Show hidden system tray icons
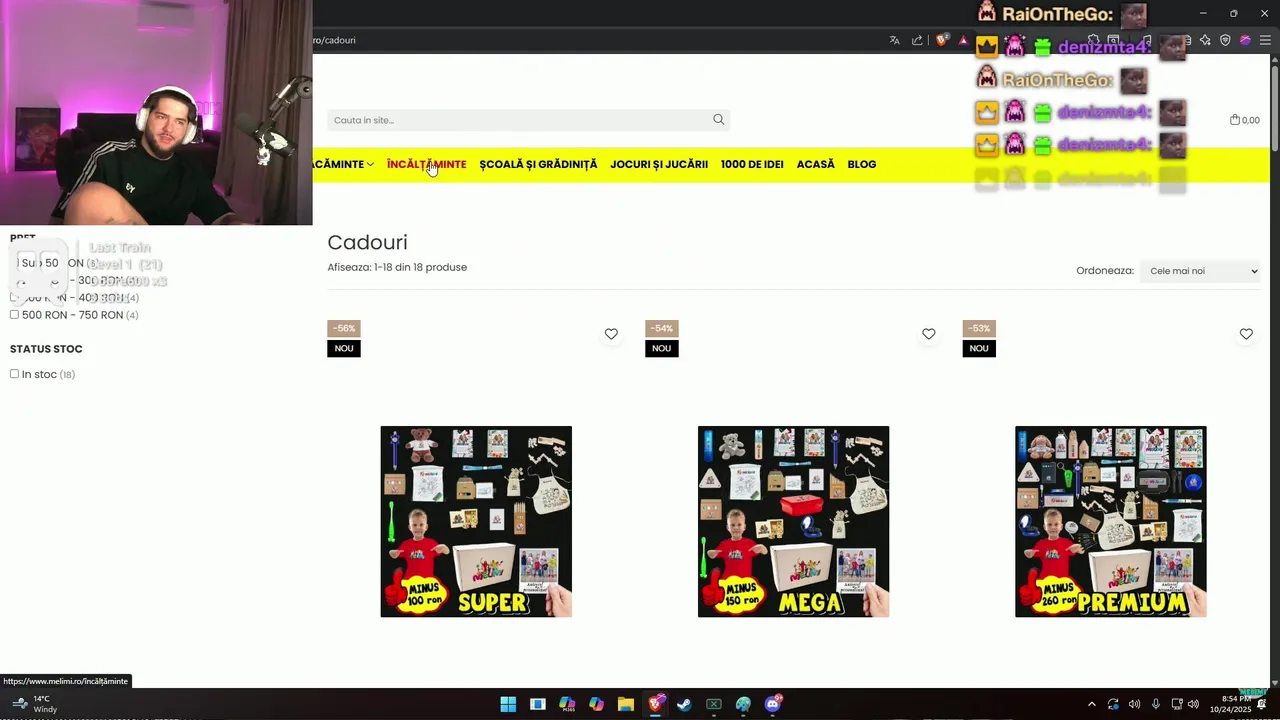 (x=1091, y=704)
